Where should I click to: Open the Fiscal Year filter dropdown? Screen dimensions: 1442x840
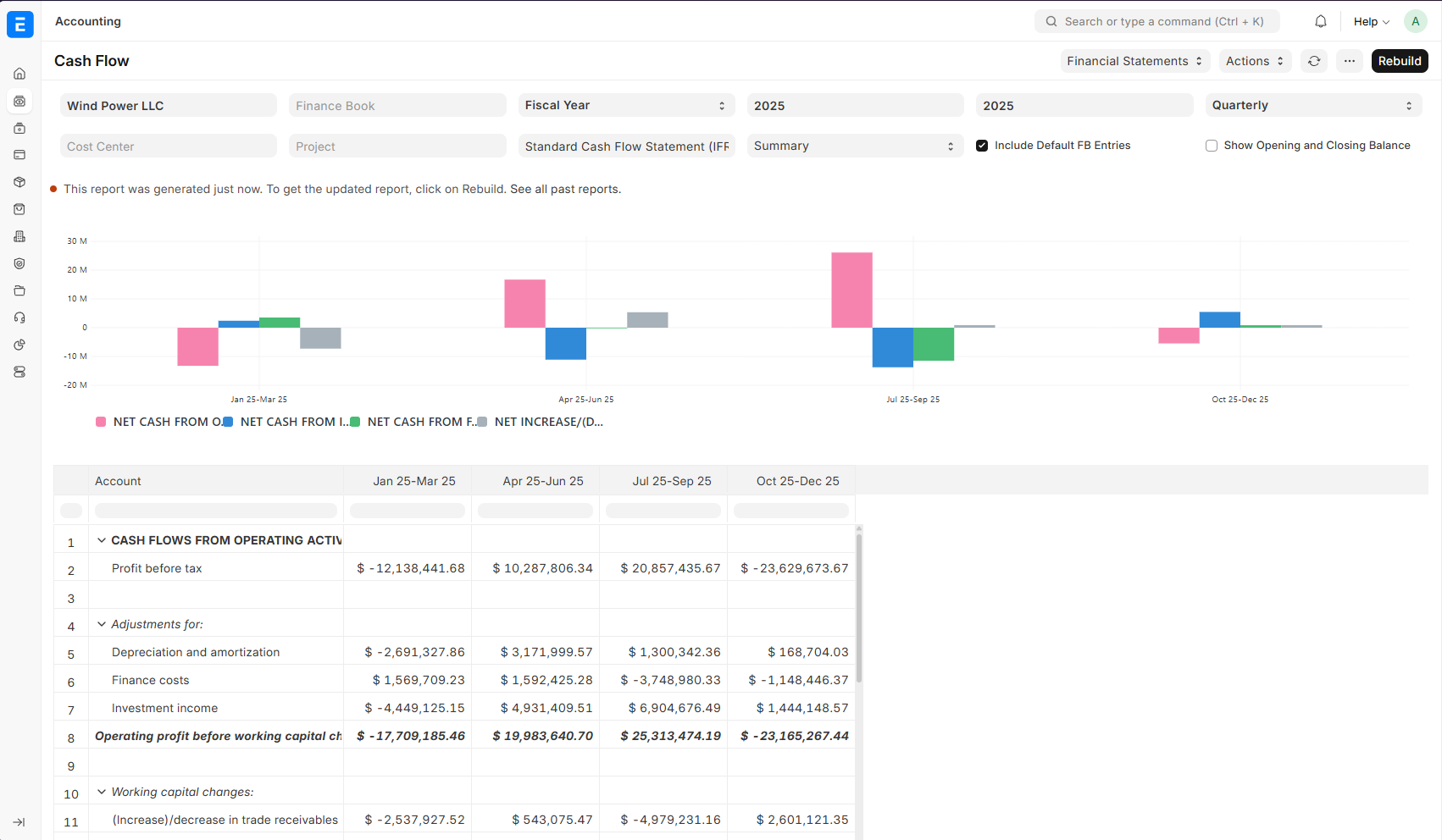(625, 105)
